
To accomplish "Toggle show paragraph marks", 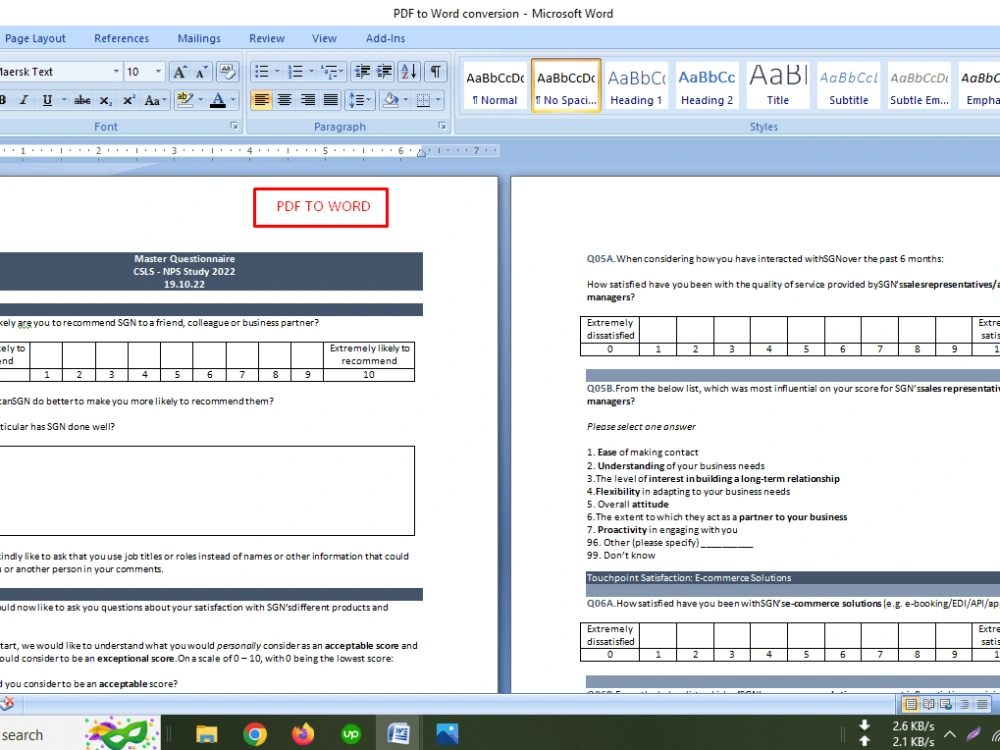I will (x=436, y=71).
